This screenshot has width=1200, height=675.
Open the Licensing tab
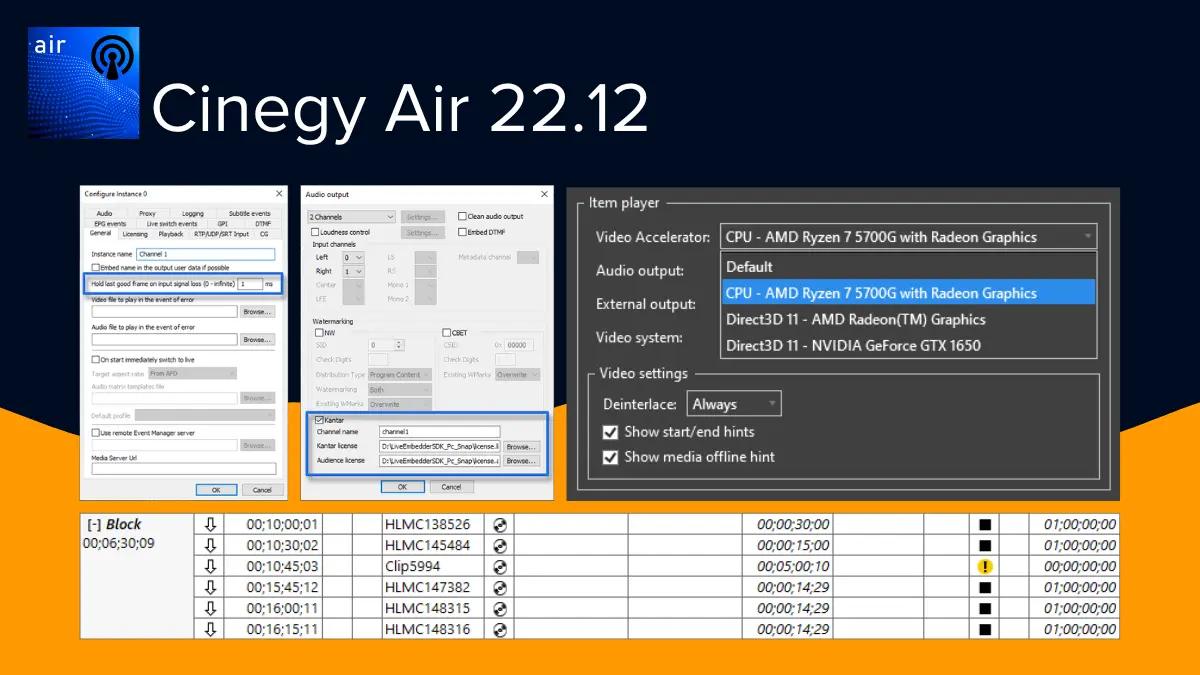(x=134, y=234)
